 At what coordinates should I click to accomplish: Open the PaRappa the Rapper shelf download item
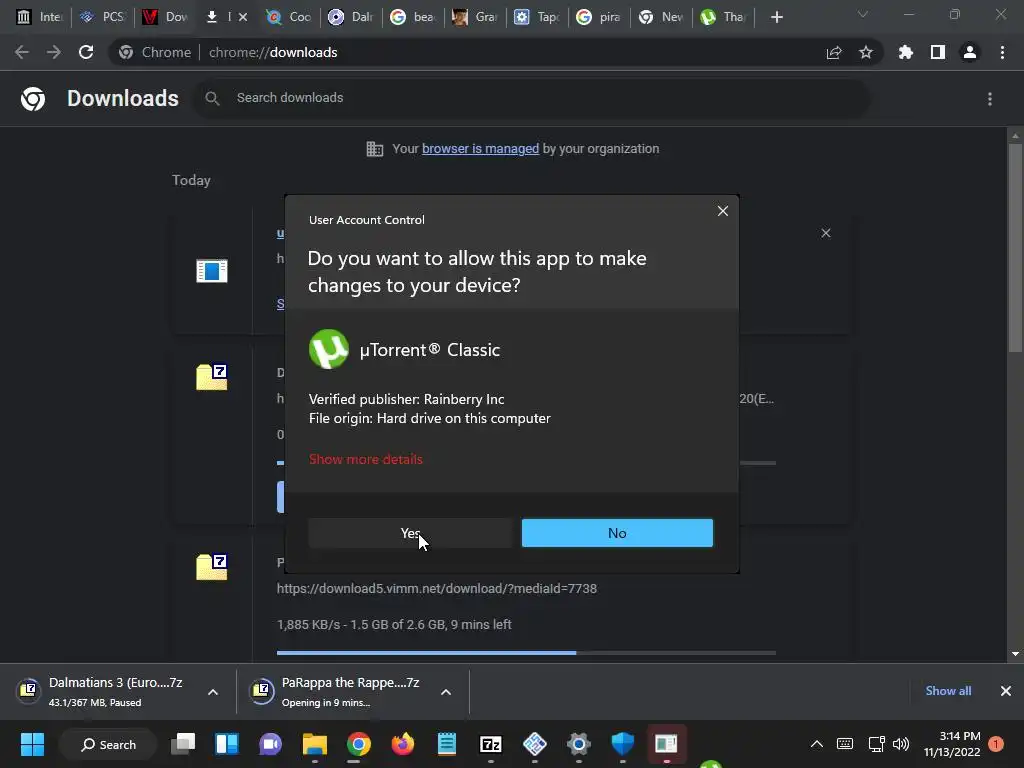coord(340,692)
